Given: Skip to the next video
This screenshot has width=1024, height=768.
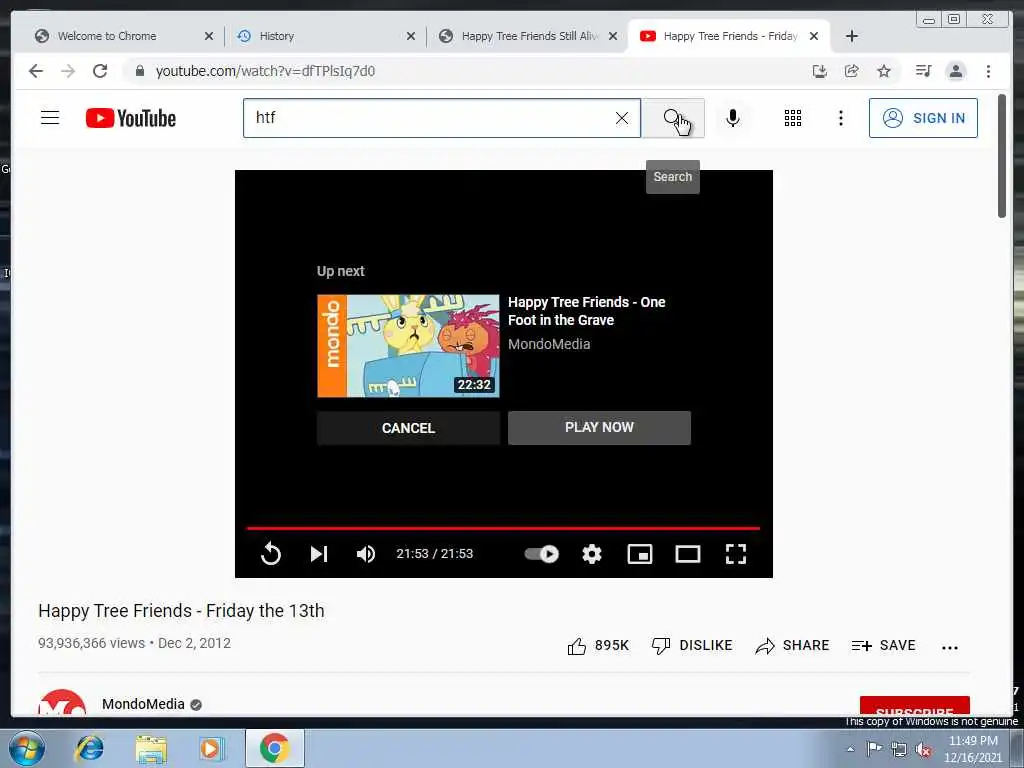Looking at the screenshot, I should 319,554.
